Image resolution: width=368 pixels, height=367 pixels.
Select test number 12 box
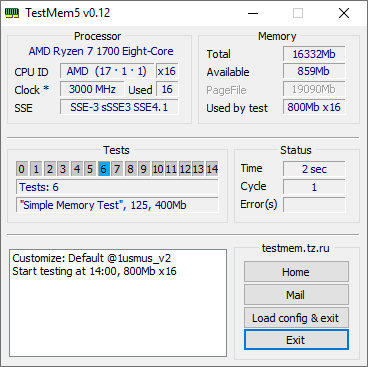185,169
